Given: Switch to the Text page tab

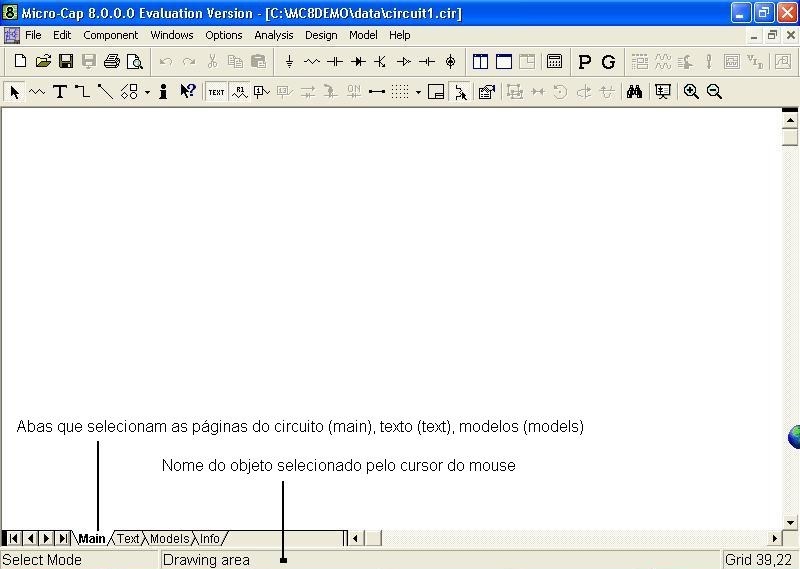Looking at the screenshot, I should point(128,538).
